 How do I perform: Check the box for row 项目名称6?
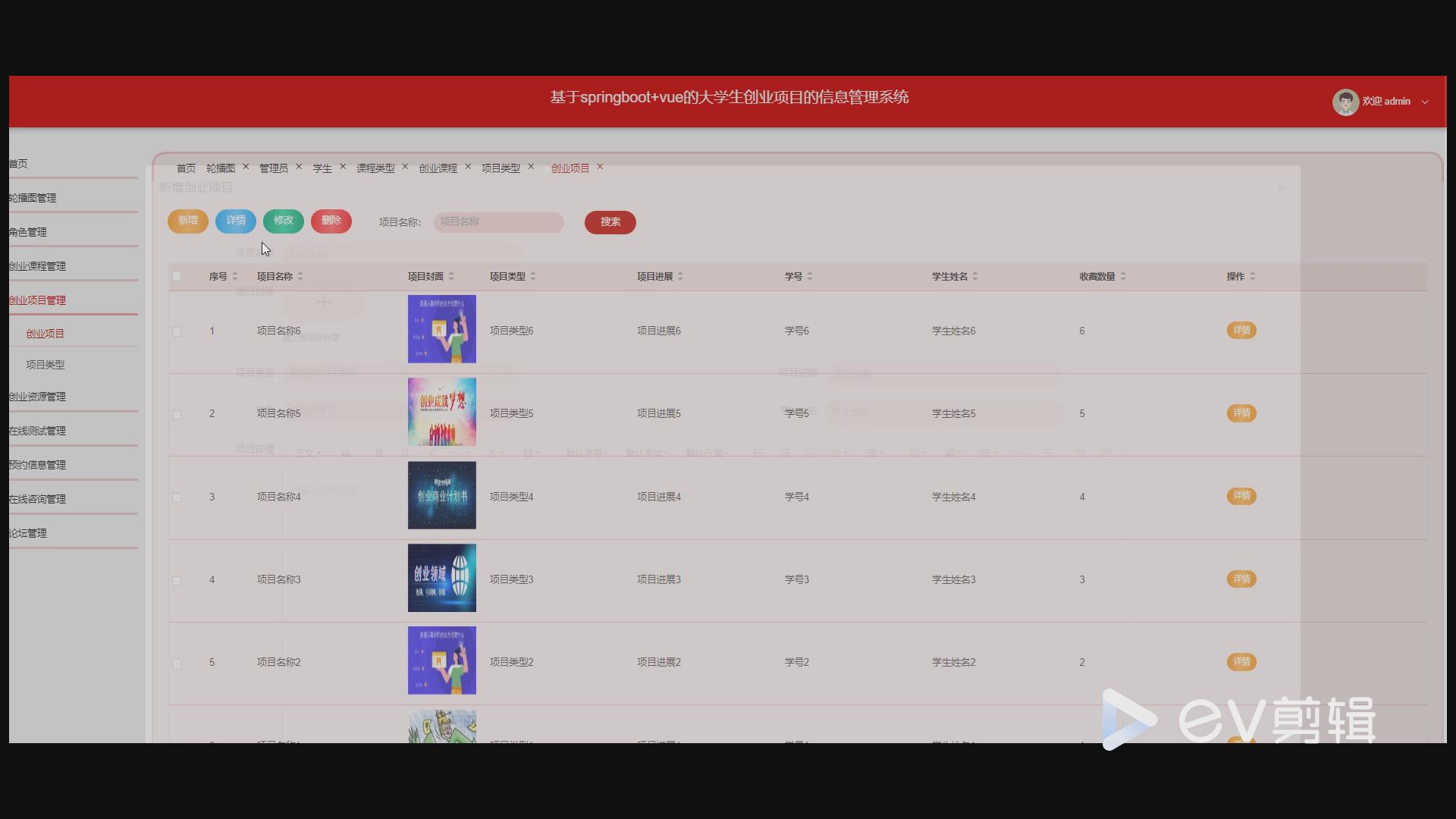click(177, 331)
